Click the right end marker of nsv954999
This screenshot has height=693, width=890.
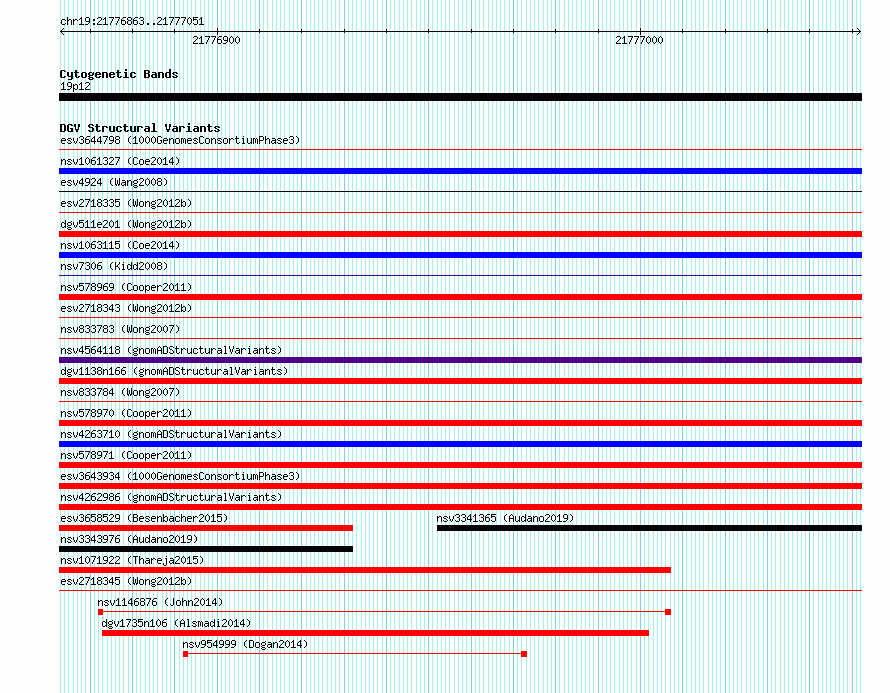(x=524, y=654)
